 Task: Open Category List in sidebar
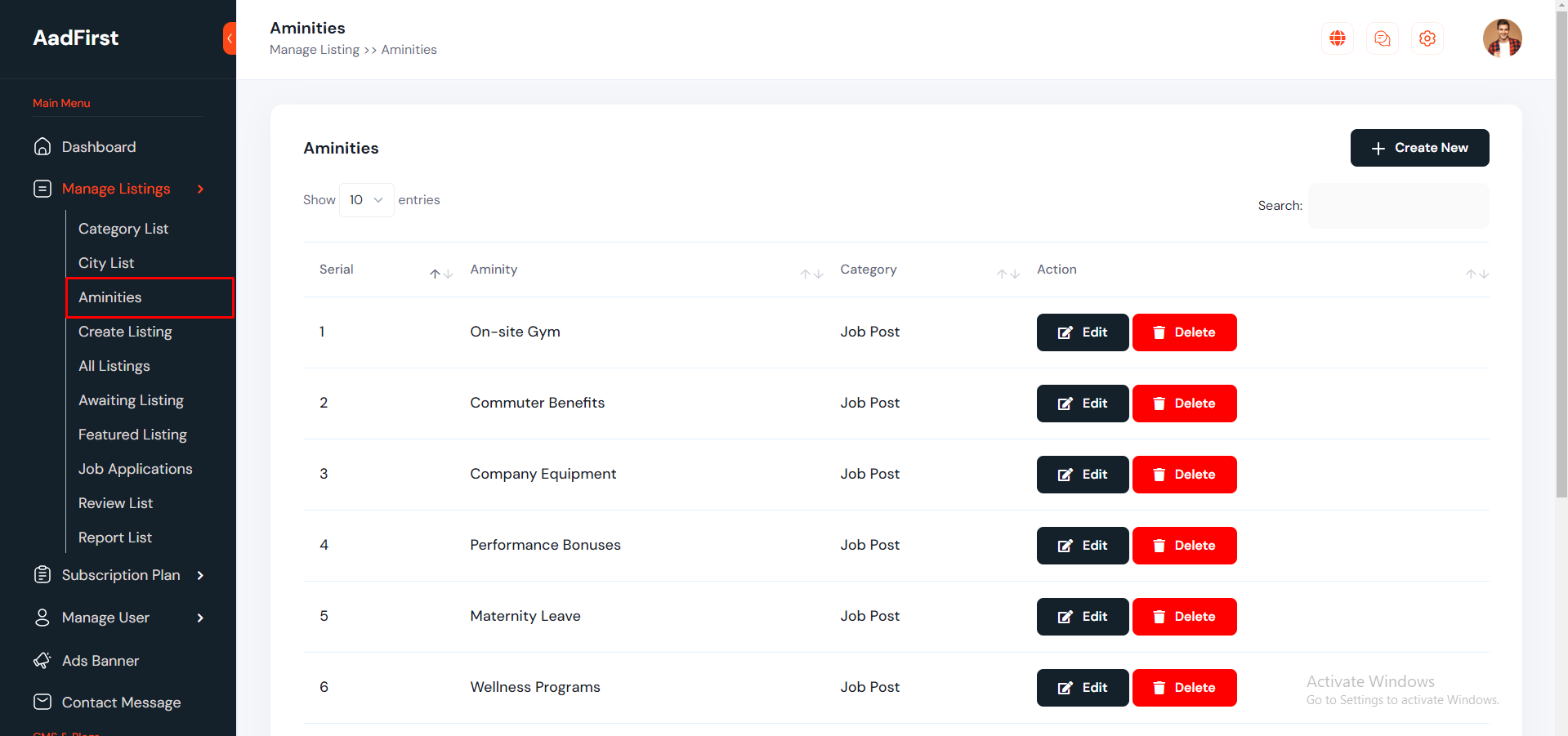(123, 229)
